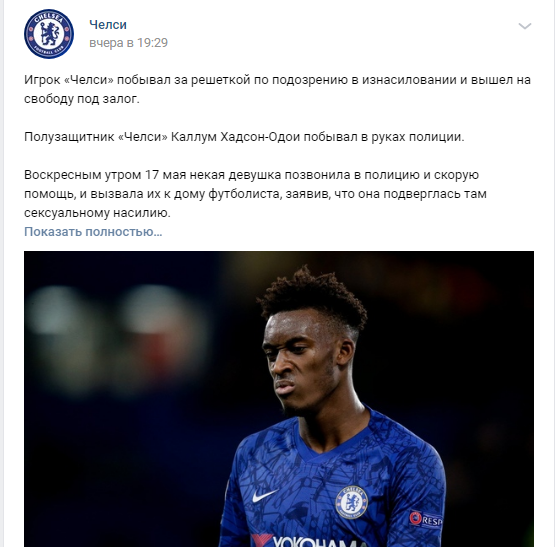555x547 pixels.
Task: Click the player's face in the photo
Action: (x=302, y=363)
